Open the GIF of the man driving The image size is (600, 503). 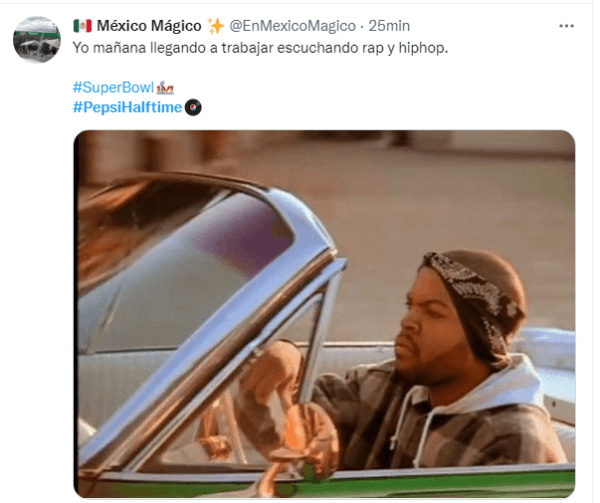324,314
